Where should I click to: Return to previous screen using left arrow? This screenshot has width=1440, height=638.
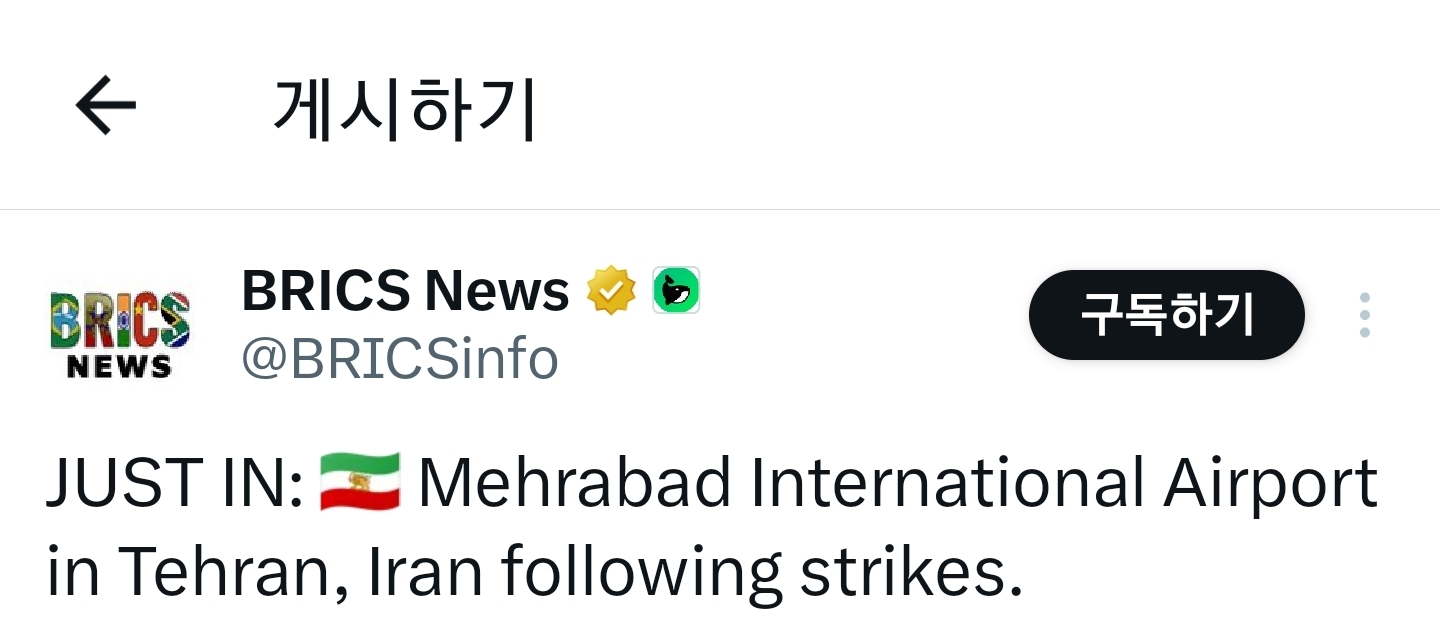coord(103,103)
